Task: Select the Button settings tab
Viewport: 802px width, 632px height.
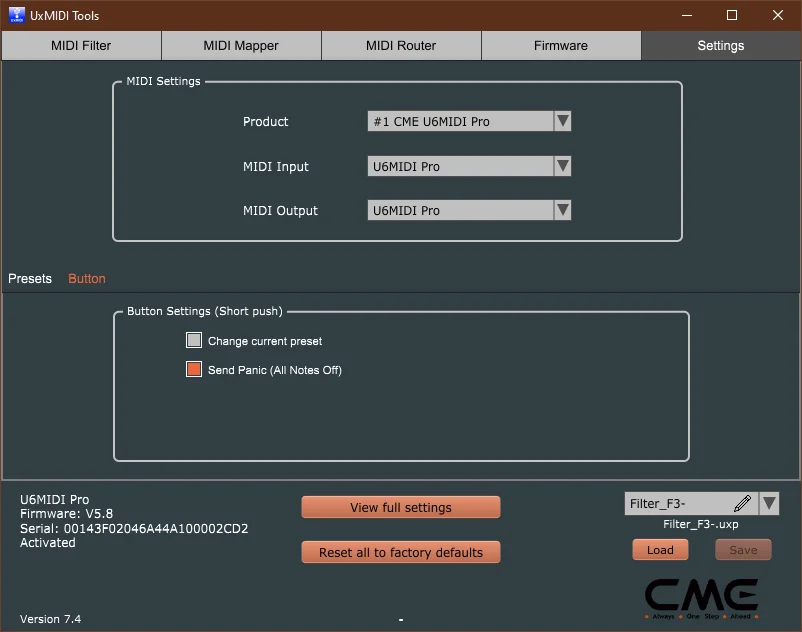Action: point(86,278)
